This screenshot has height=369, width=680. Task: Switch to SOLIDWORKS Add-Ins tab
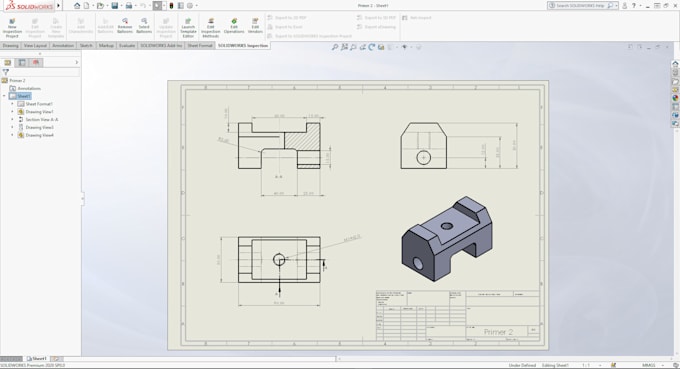[161, 46]
